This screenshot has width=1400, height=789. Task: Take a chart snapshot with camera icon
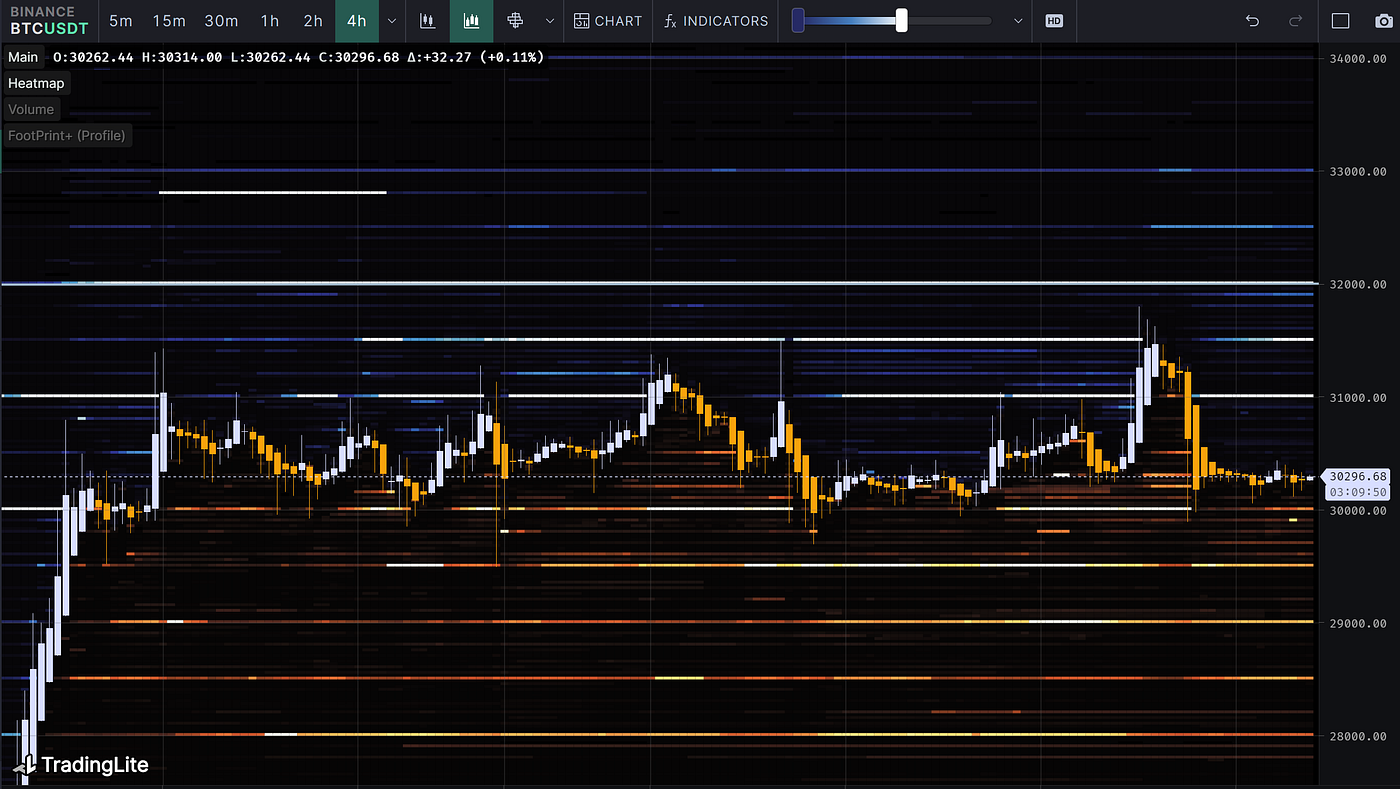[1383, 21]
